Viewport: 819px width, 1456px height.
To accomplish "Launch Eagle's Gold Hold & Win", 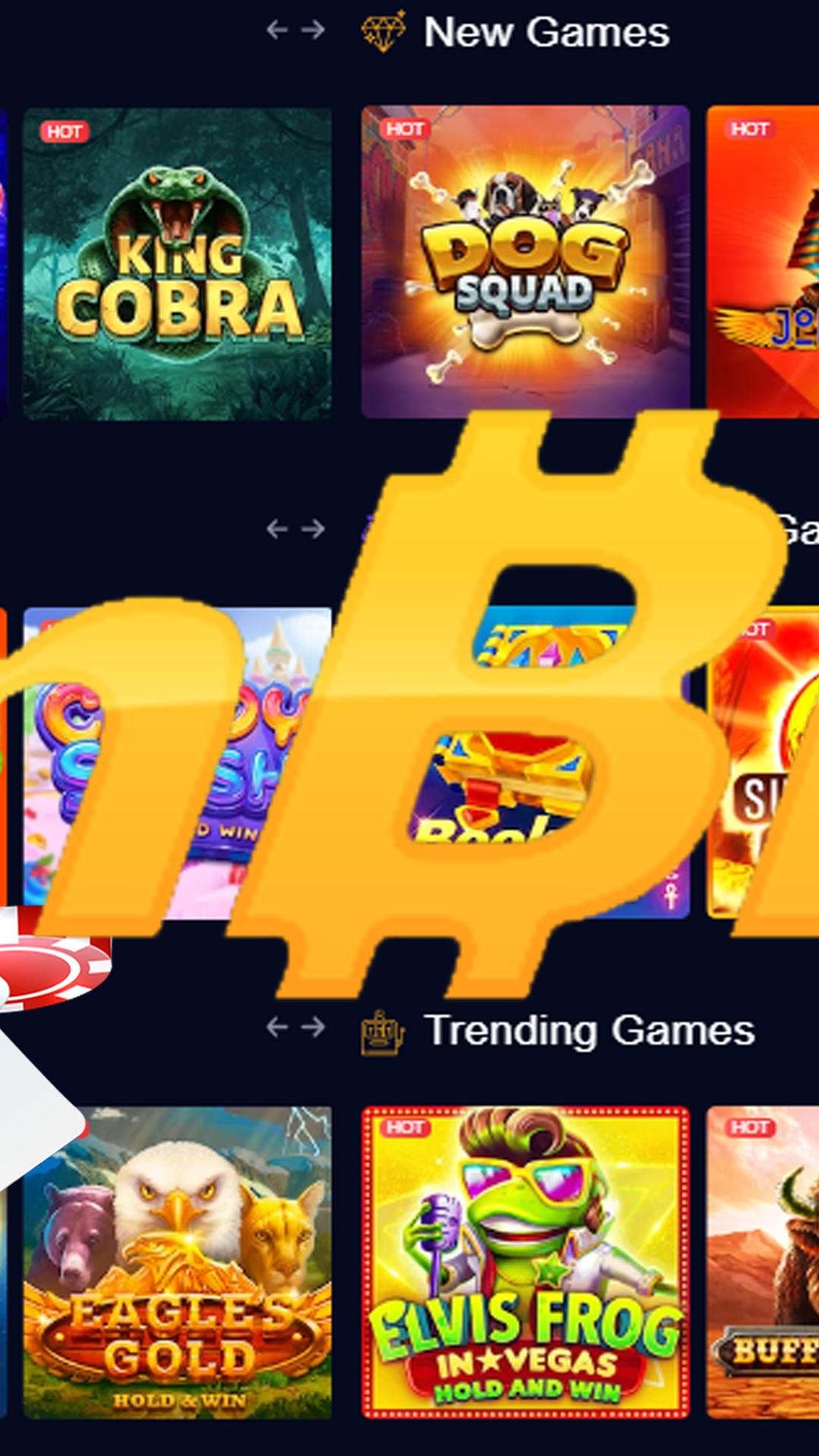I will 177,1263.
